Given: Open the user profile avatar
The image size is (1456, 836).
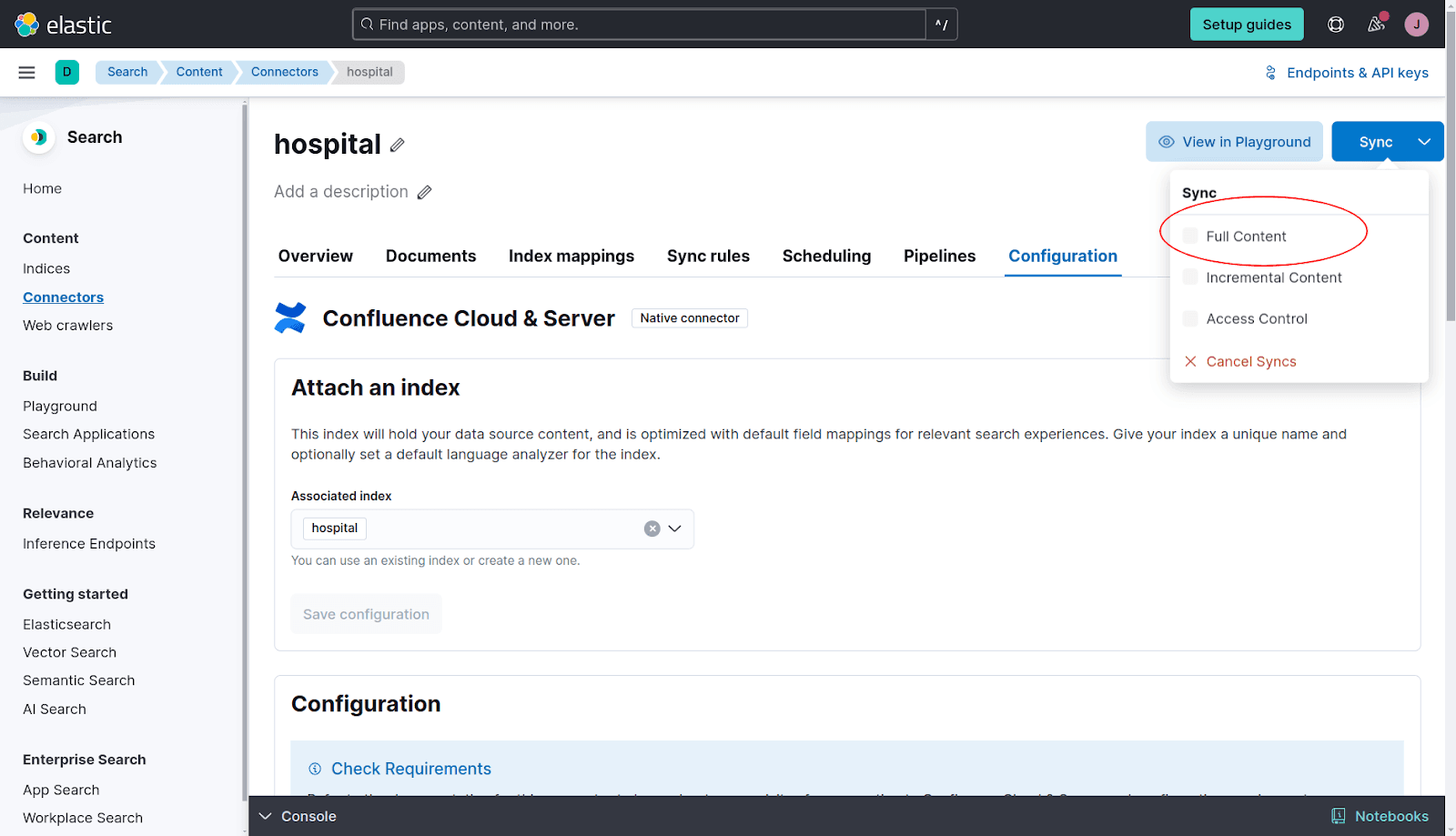Looking at the screenshot, I should pos(1416,24).
